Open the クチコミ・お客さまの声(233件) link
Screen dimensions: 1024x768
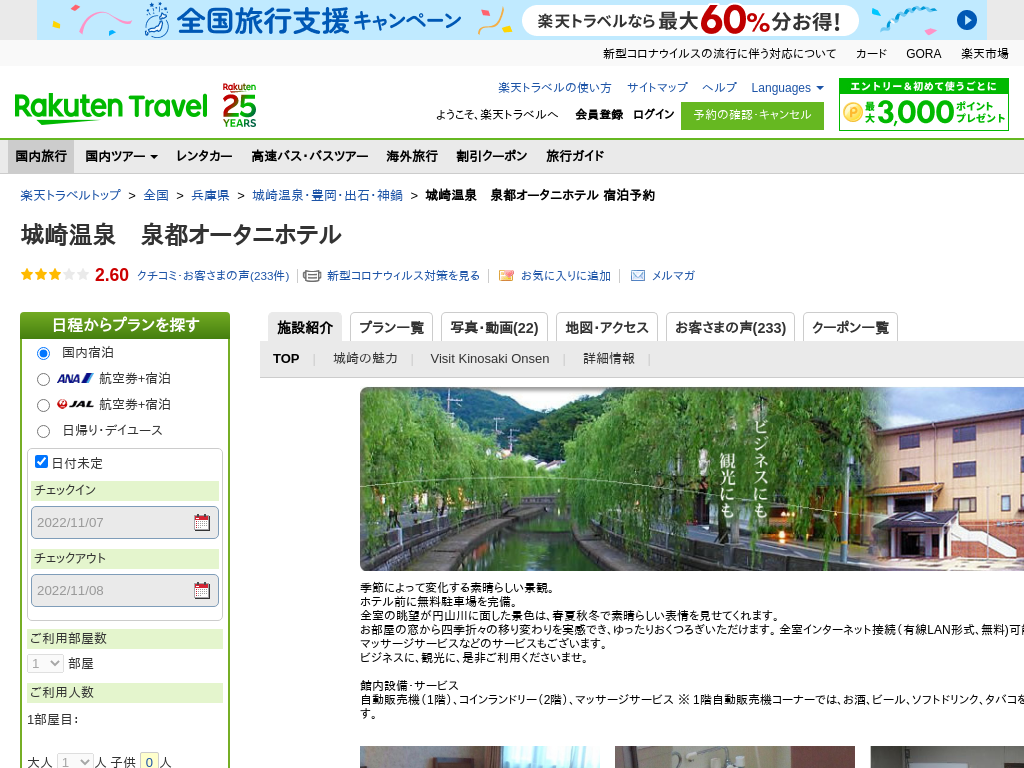coord(213,276)
